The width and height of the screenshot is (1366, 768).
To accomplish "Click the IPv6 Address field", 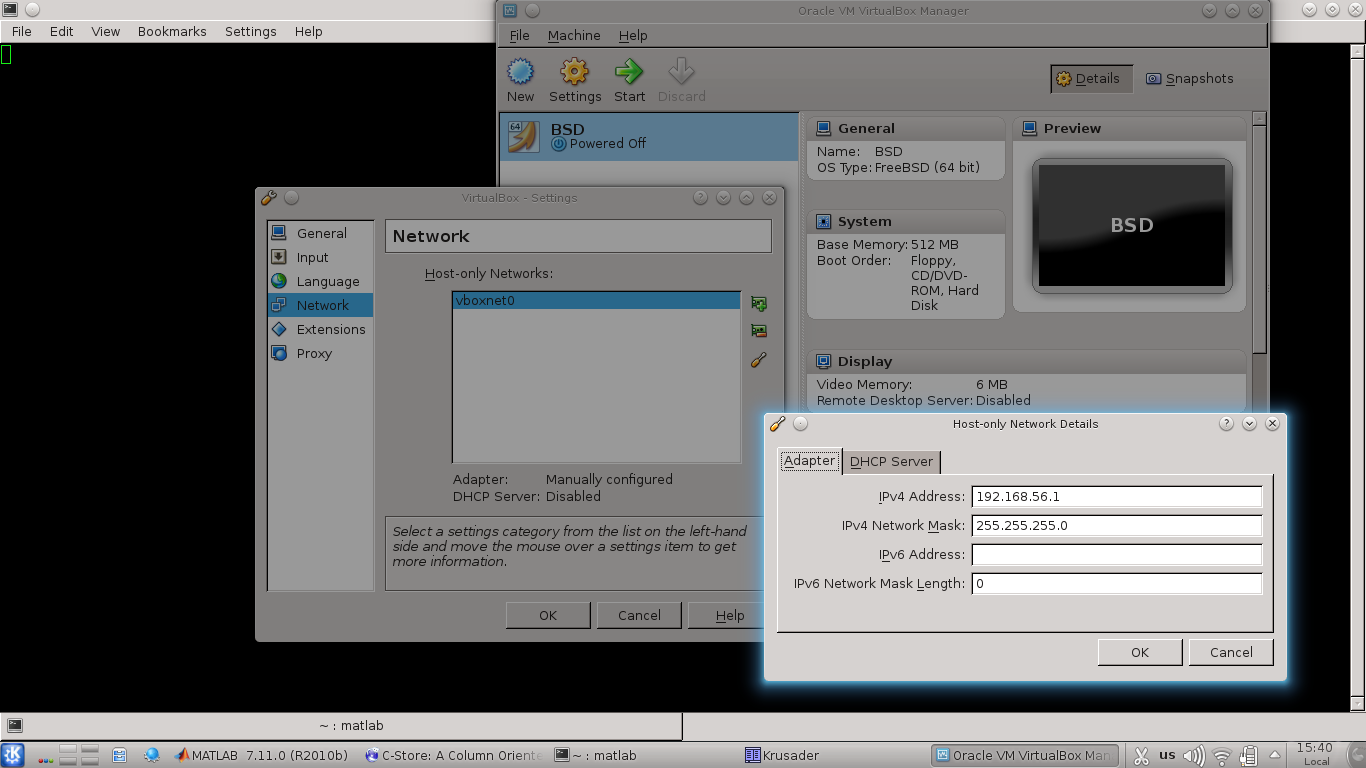I will [x=1117, y=555].
